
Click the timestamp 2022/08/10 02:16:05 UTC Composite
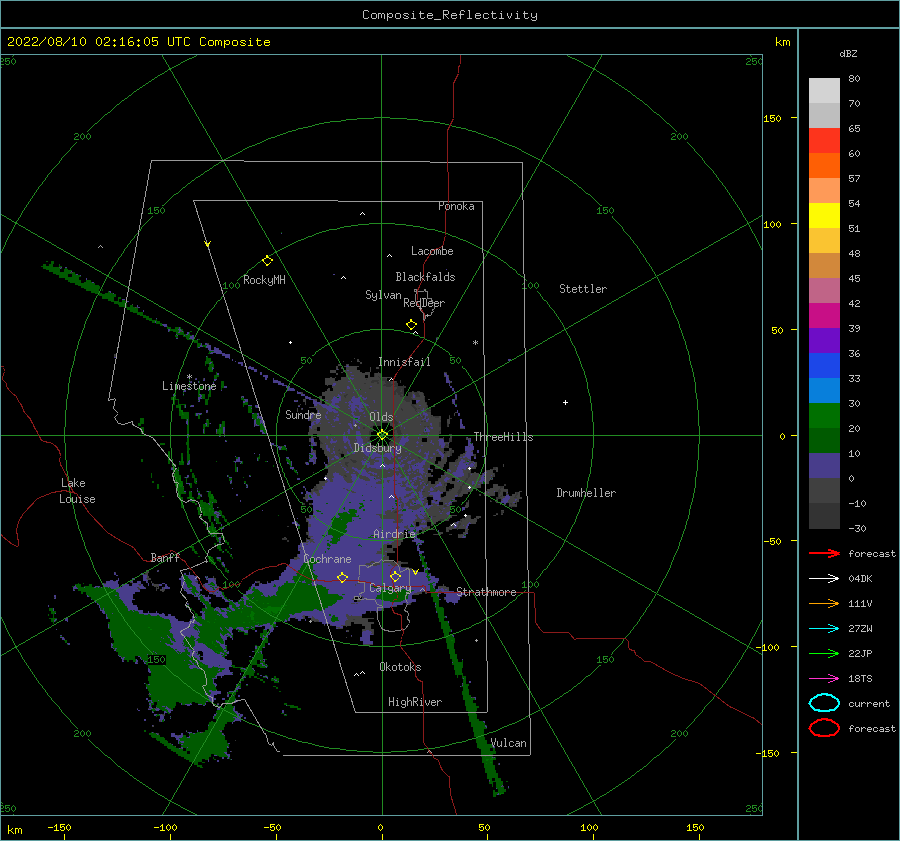[139, 42]
